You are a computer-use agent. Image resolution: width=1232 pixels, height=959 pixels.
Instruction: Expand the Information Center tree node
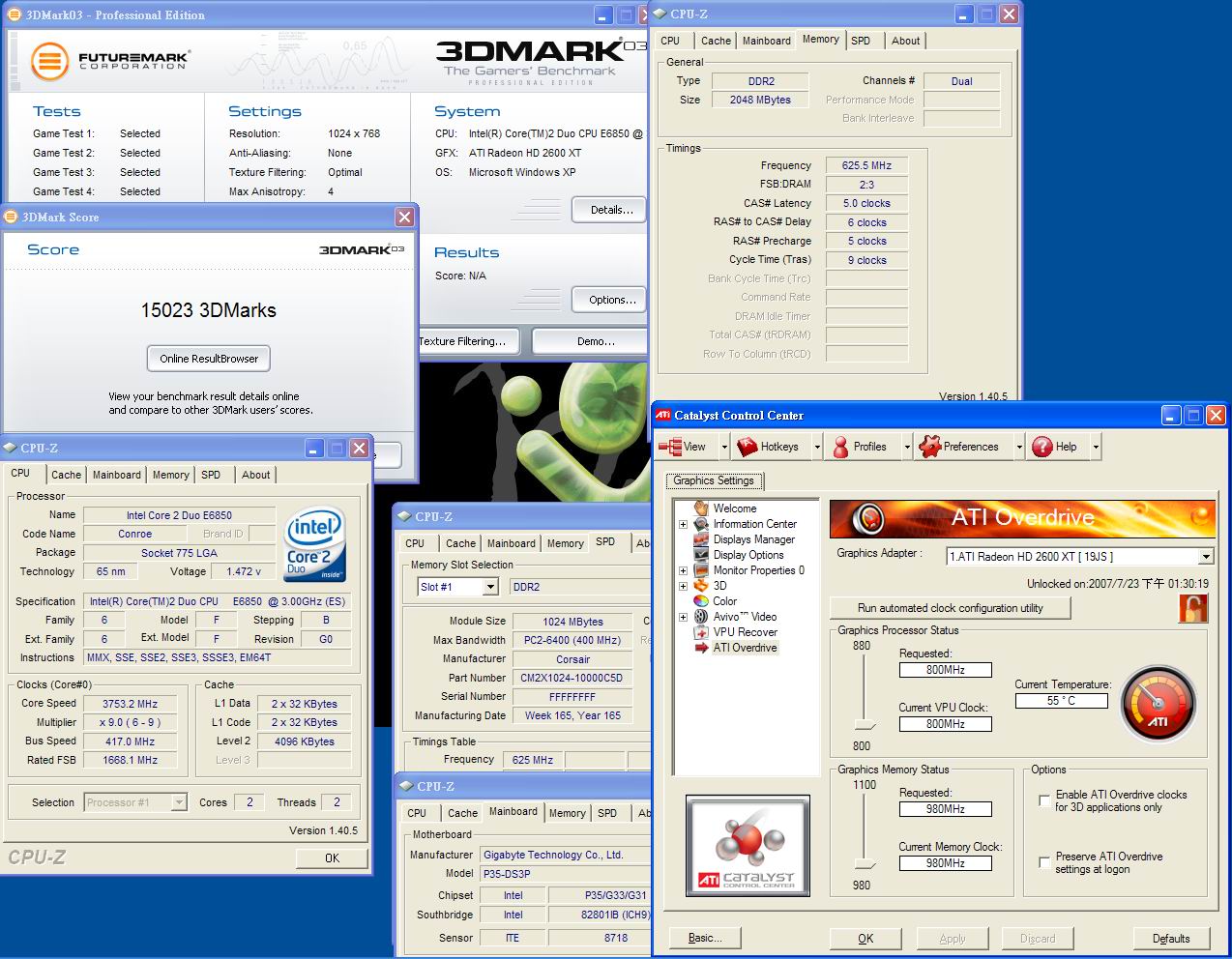click(x=683, y=524)
